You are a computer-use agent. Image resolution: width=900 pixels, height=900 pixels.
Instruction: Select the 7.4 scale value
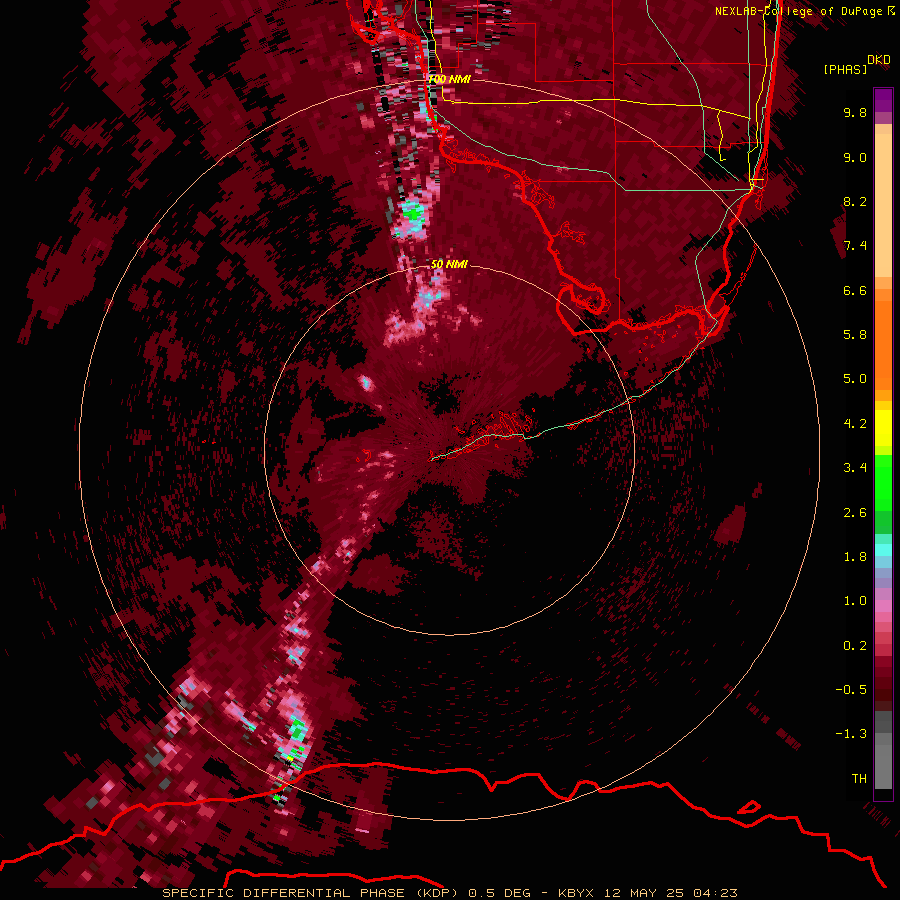click(855, 246)
